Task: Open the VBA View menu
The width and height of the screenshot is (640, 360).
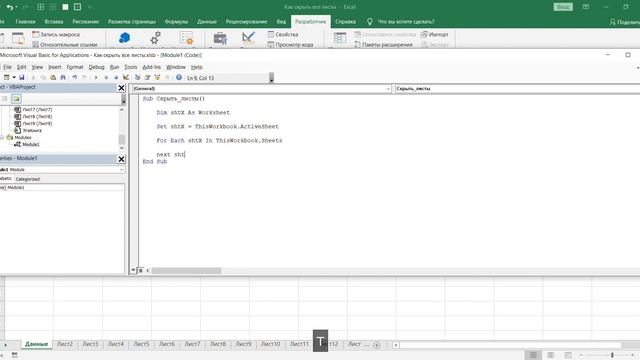Action: coord(37,67)
